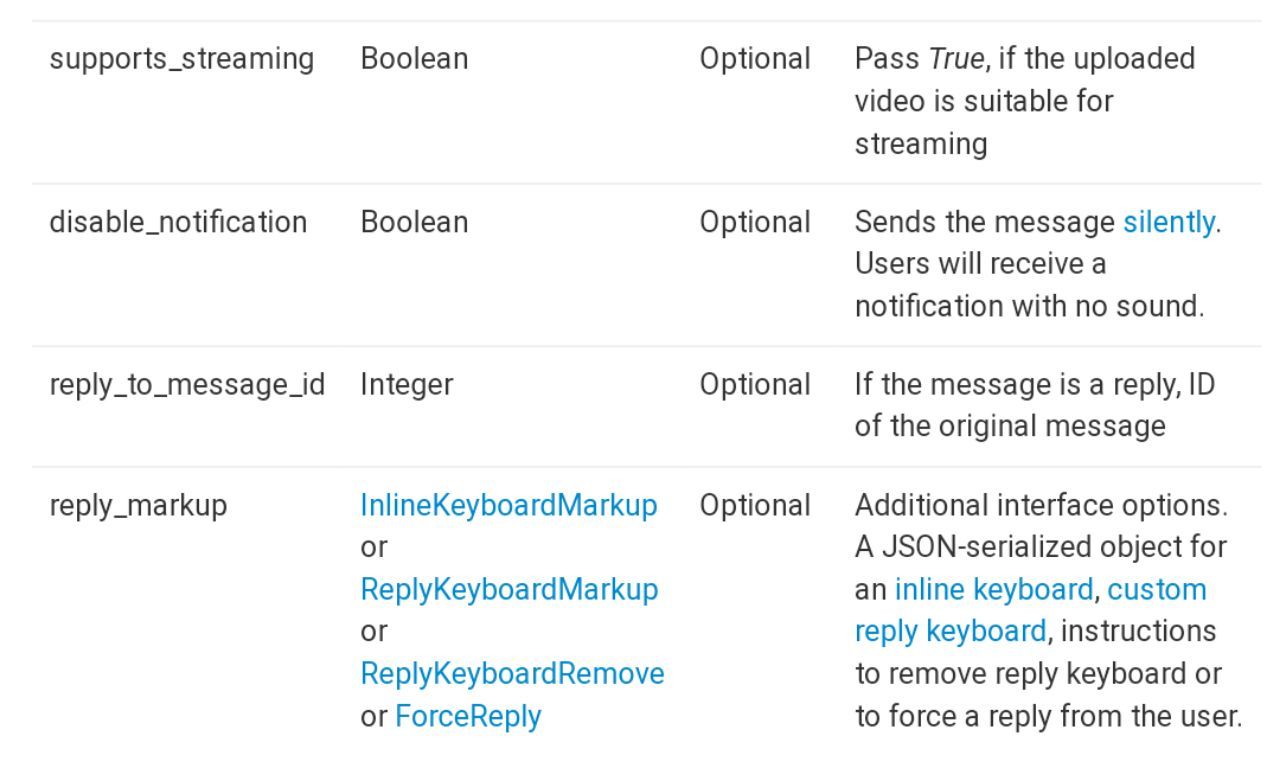Click the Integer type for reply_to_message_id
1280x758 pixels.
(407, 385)
